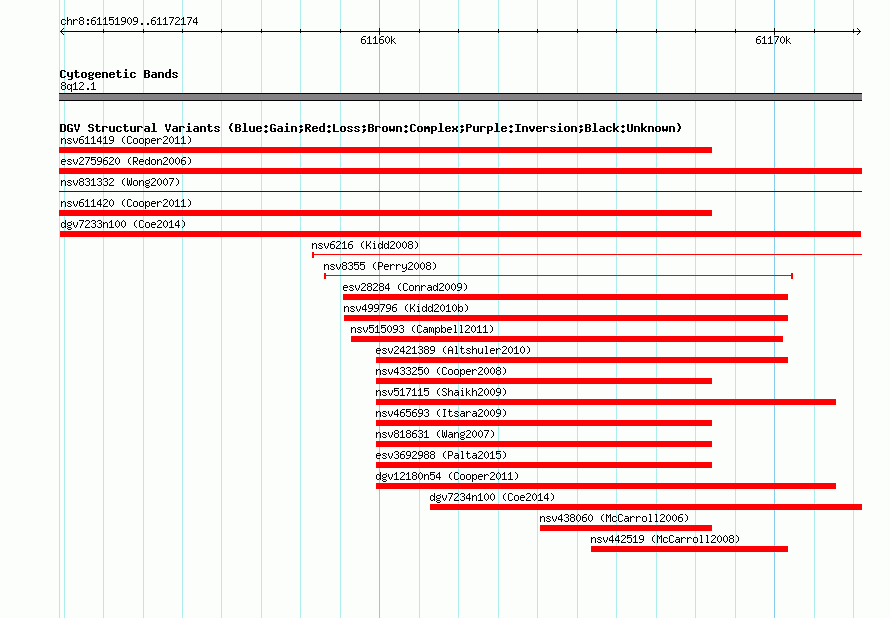
Task: Open nsv465693 (Itsara2009) label
Action: click(441, 413)
